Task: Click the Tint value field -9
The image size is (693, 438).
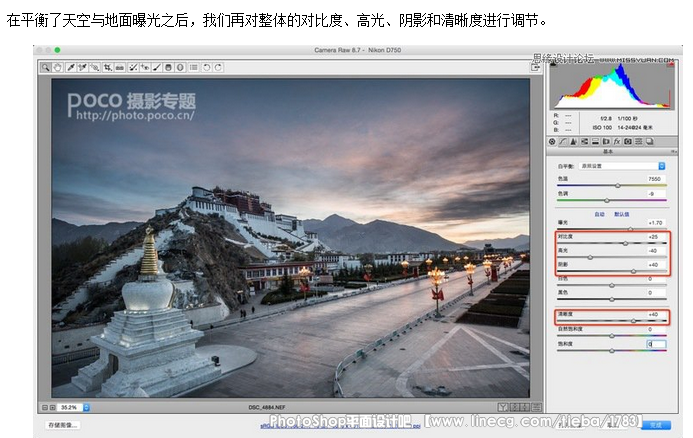Action: 656,193
